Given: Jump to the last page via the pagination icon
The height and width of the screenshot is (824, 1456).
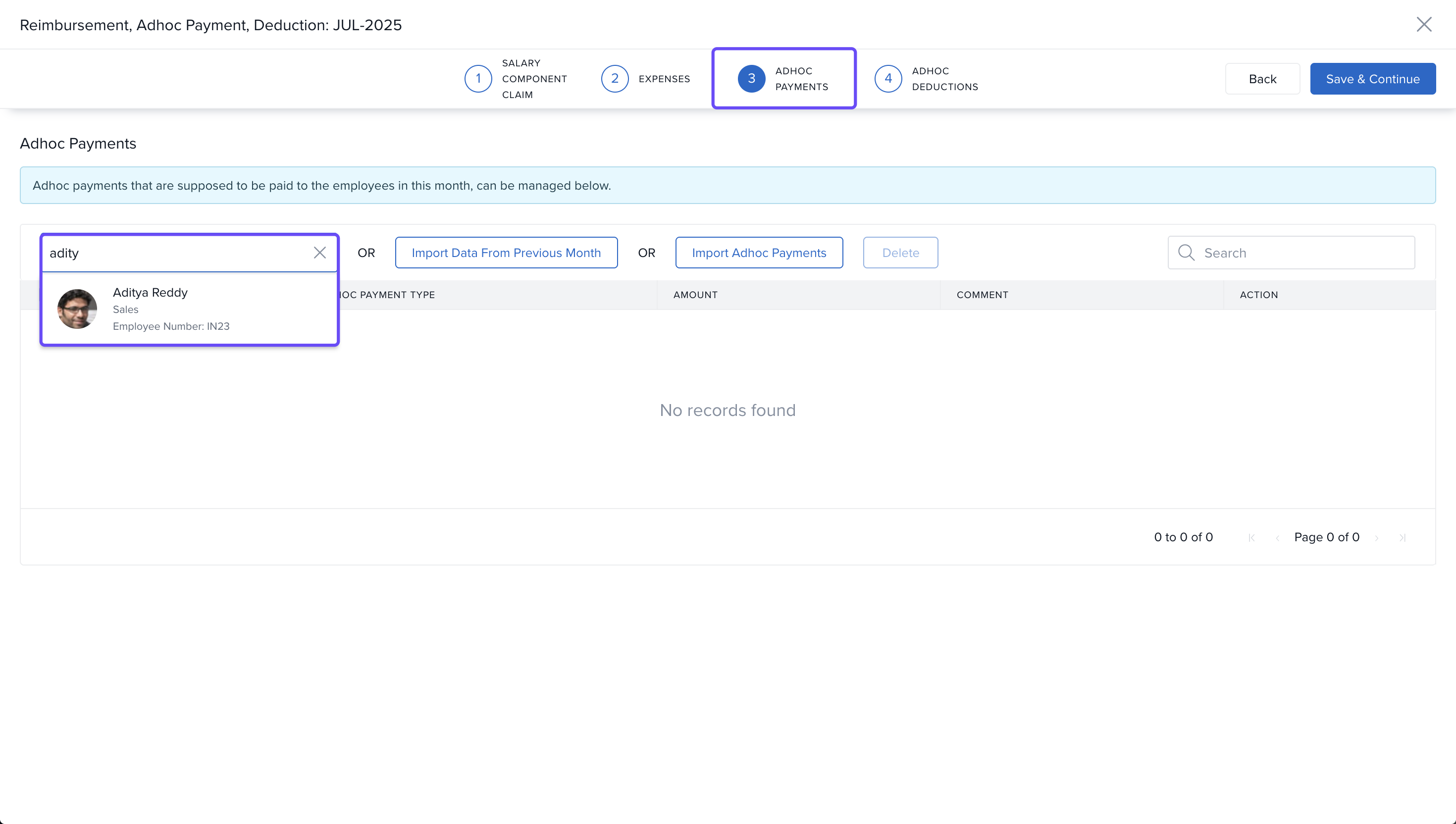Looking at the screenshot, I should point(1402,538).
